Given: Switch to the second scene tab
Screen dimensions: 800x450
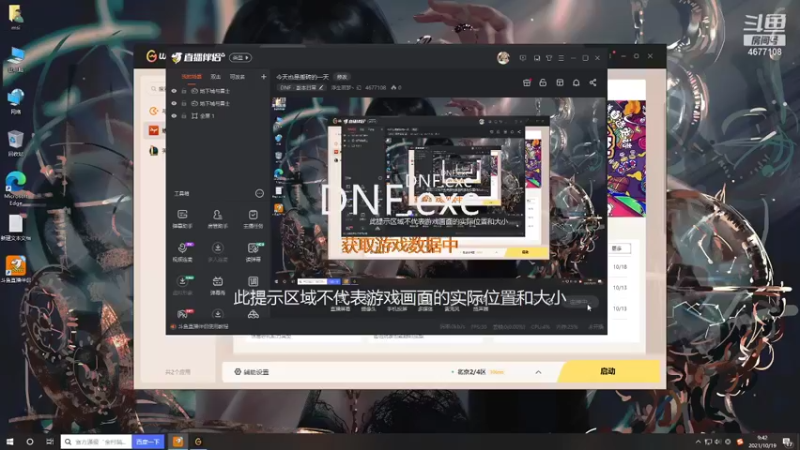Looking at the screenshot, I should [x=216, y=77].
